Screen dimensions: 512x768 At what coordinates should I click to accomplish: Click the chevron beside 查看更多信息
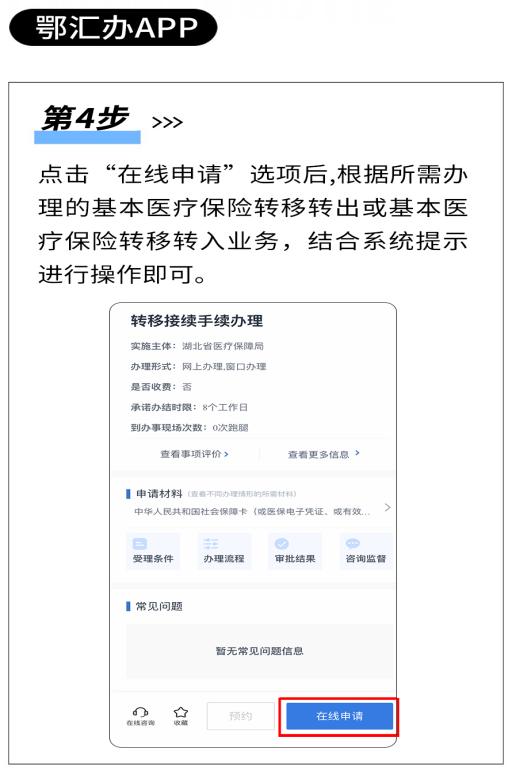[357, 453]
